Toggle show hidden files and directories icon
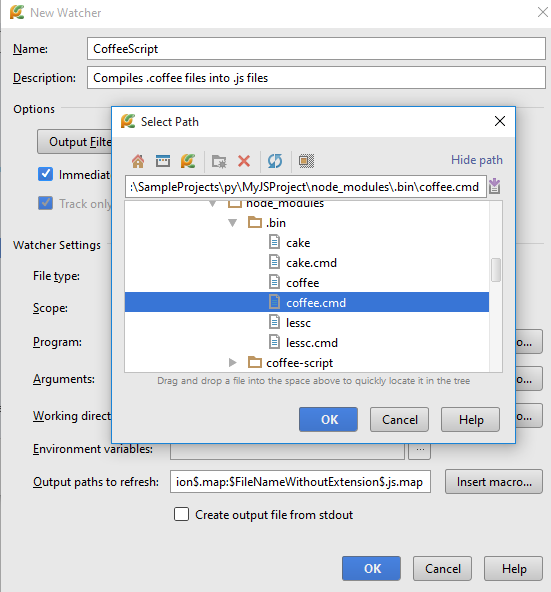This screenshot has width=551, height=592. pyautogui.click(x=306, y=161)
